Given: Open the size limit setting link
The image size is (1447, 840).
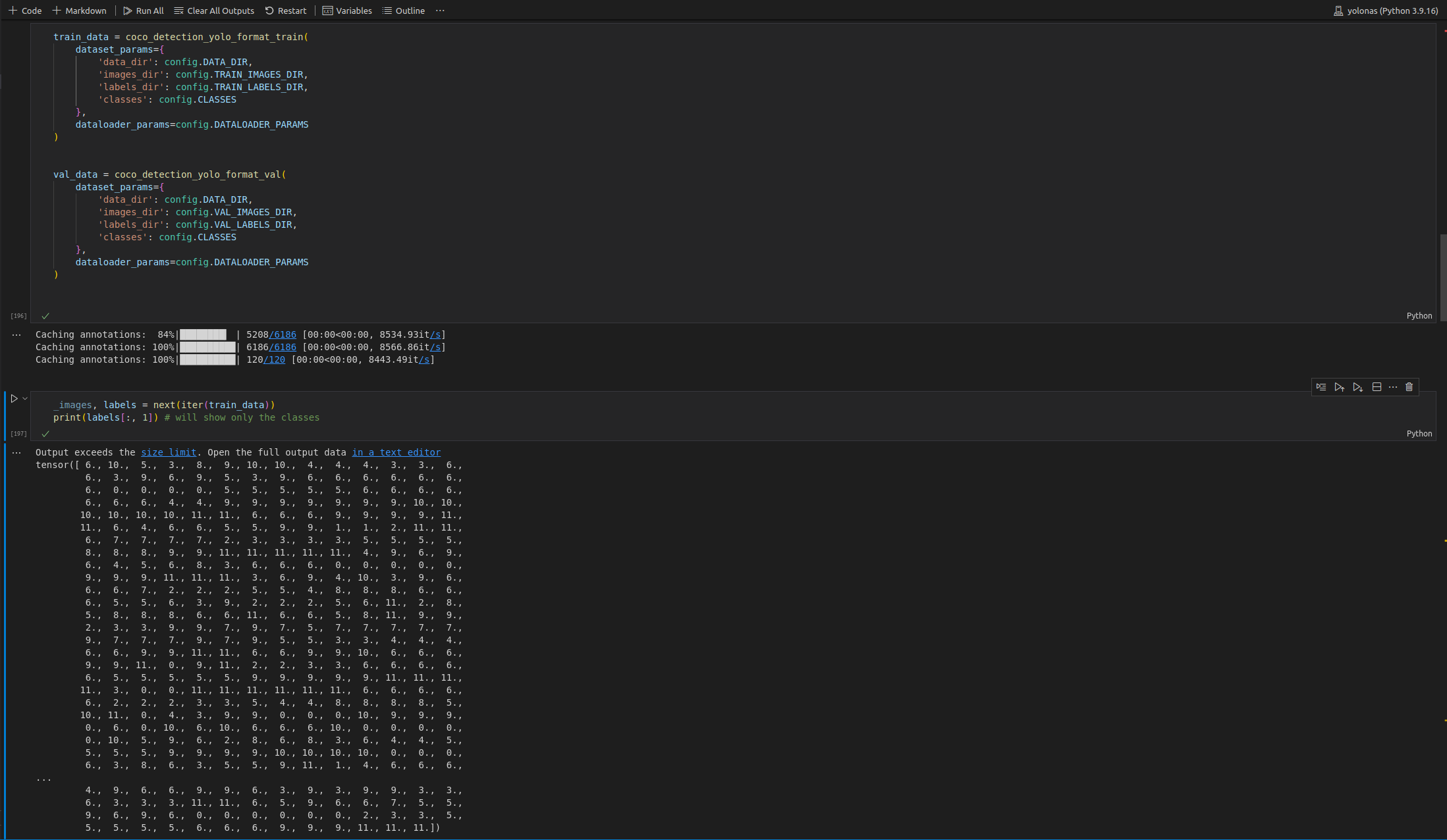Looking at the screenshot, I should (x=169, y=452).
